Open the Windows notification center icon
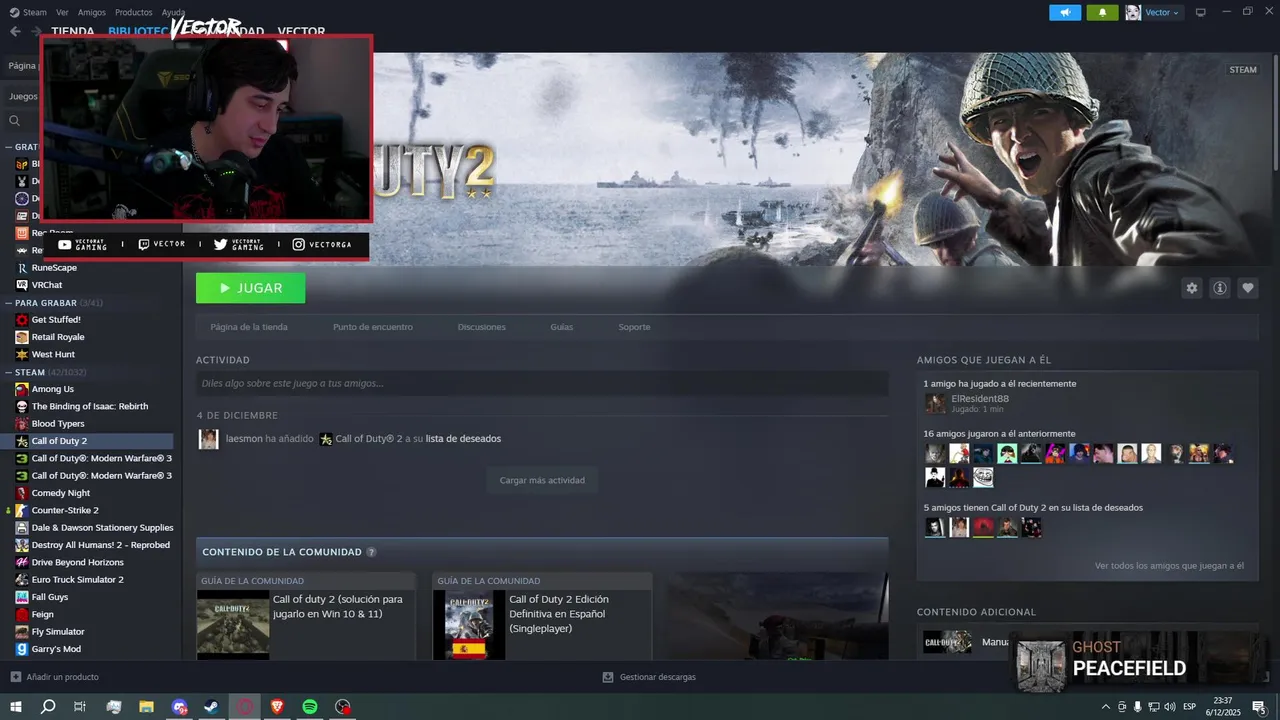This screenshot has height=720, width=1280. point(1259,707)
